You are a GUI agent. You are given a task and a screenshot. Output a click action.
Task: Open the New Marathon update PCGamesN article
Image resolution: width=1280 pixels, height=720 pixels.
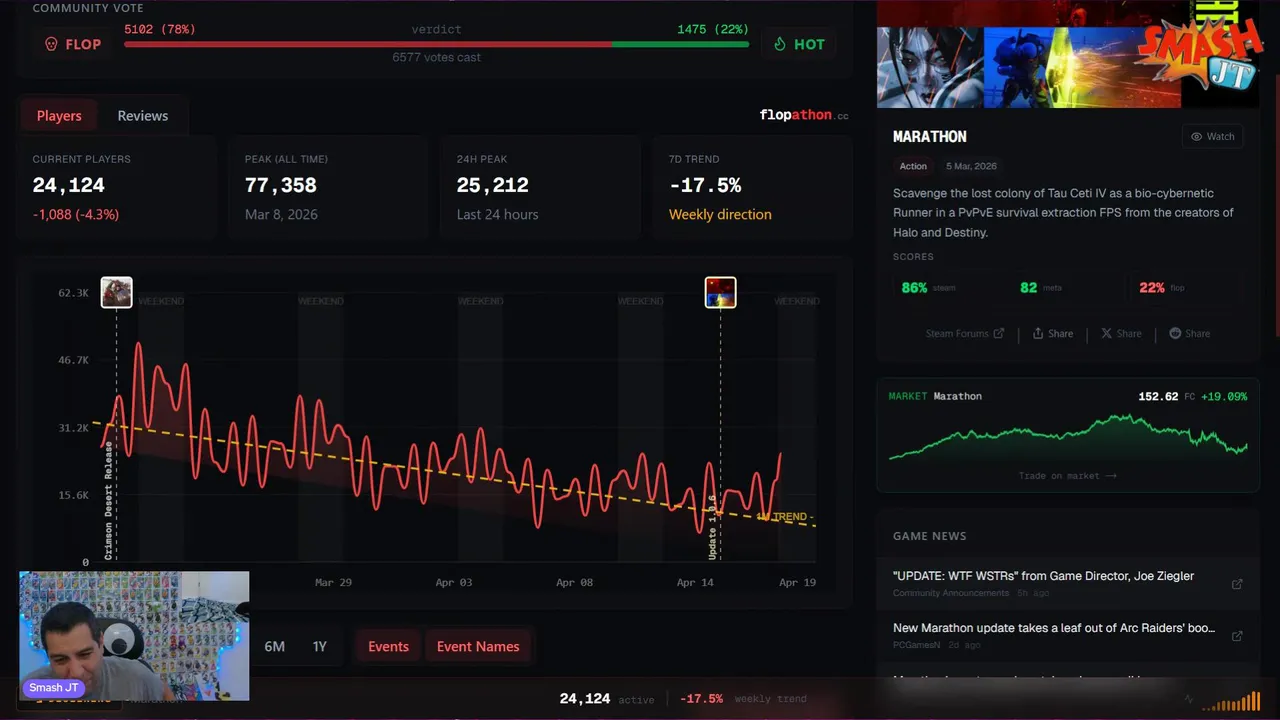pyautogui.click(x=1054, y=628)
